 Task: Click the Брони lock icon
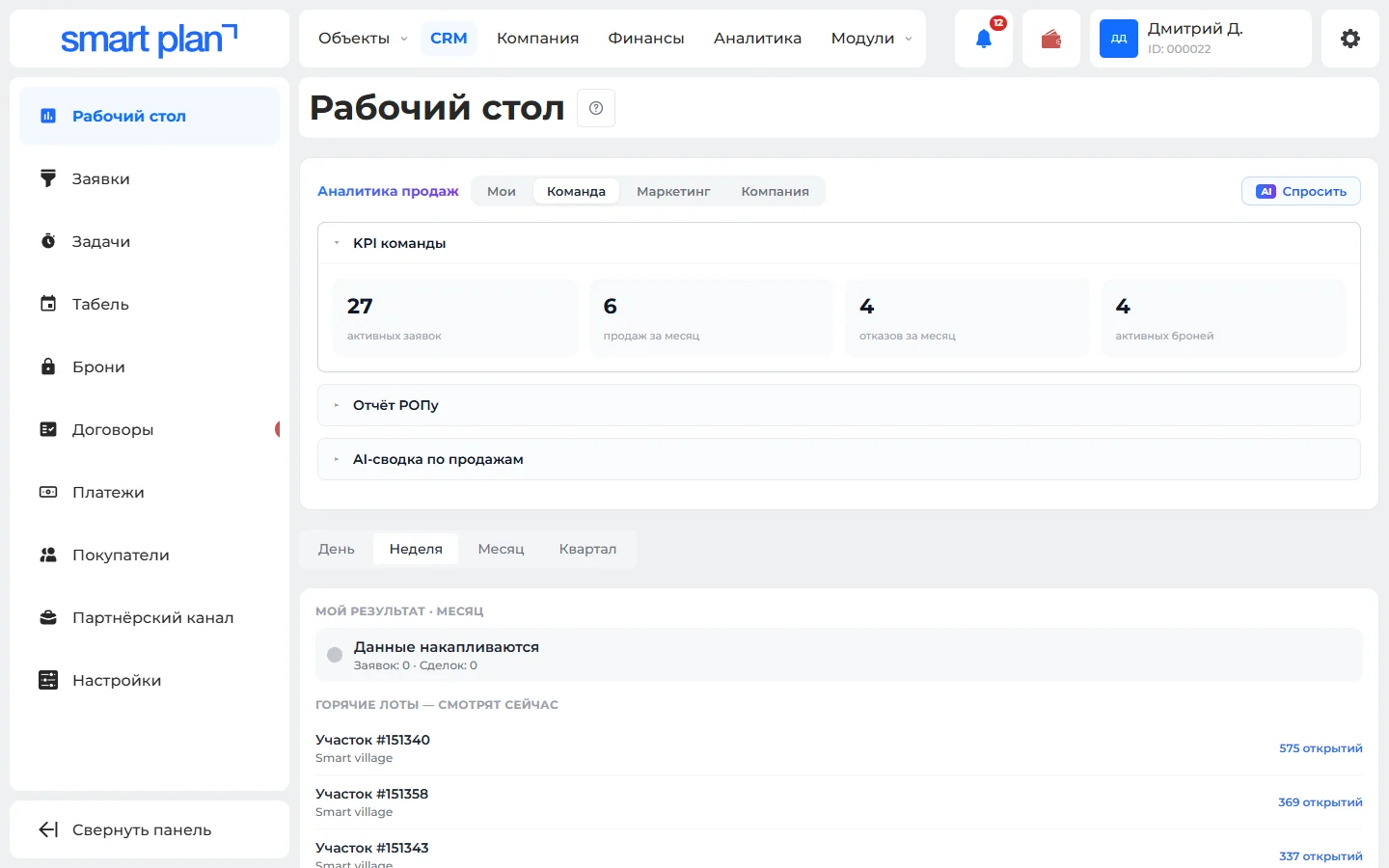[48, 366]
